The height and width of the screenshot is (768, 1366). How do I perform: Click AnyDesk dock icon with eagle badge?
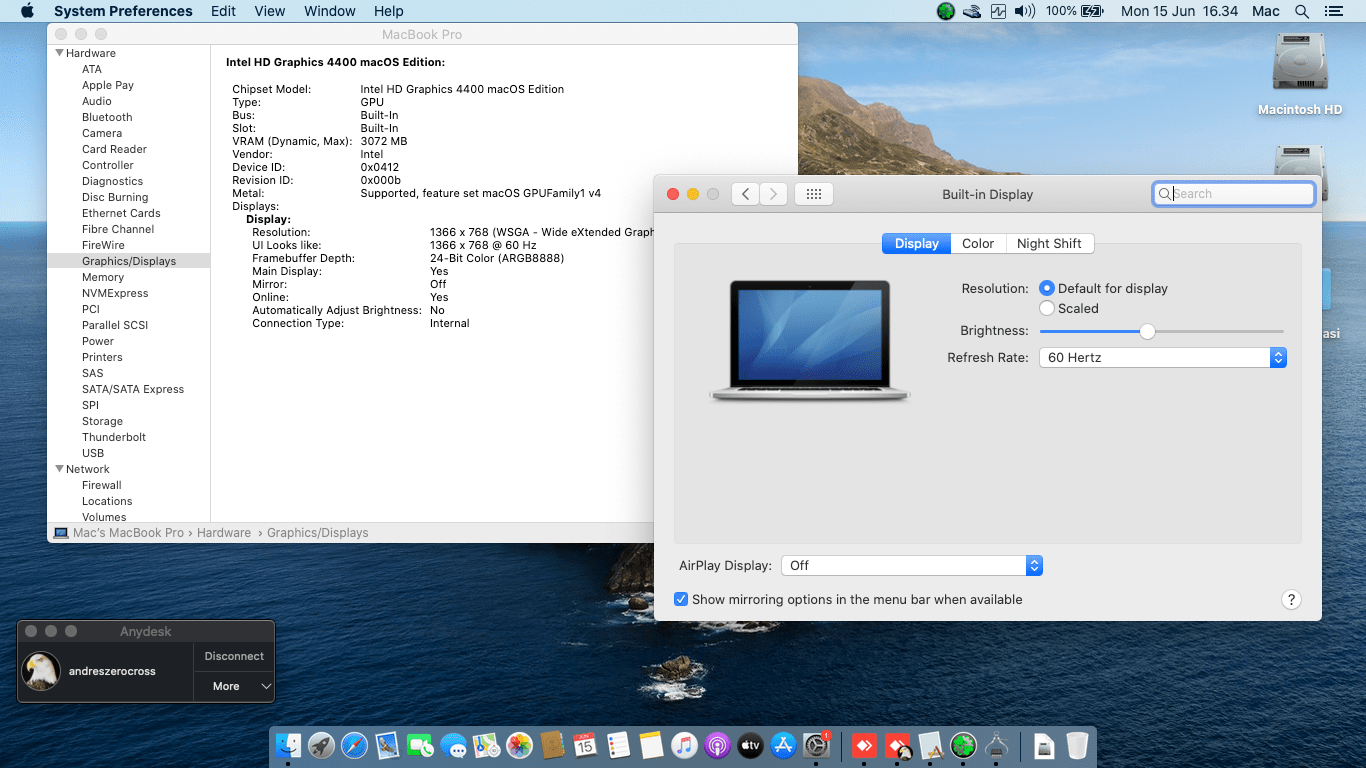(x=898, y=745)
